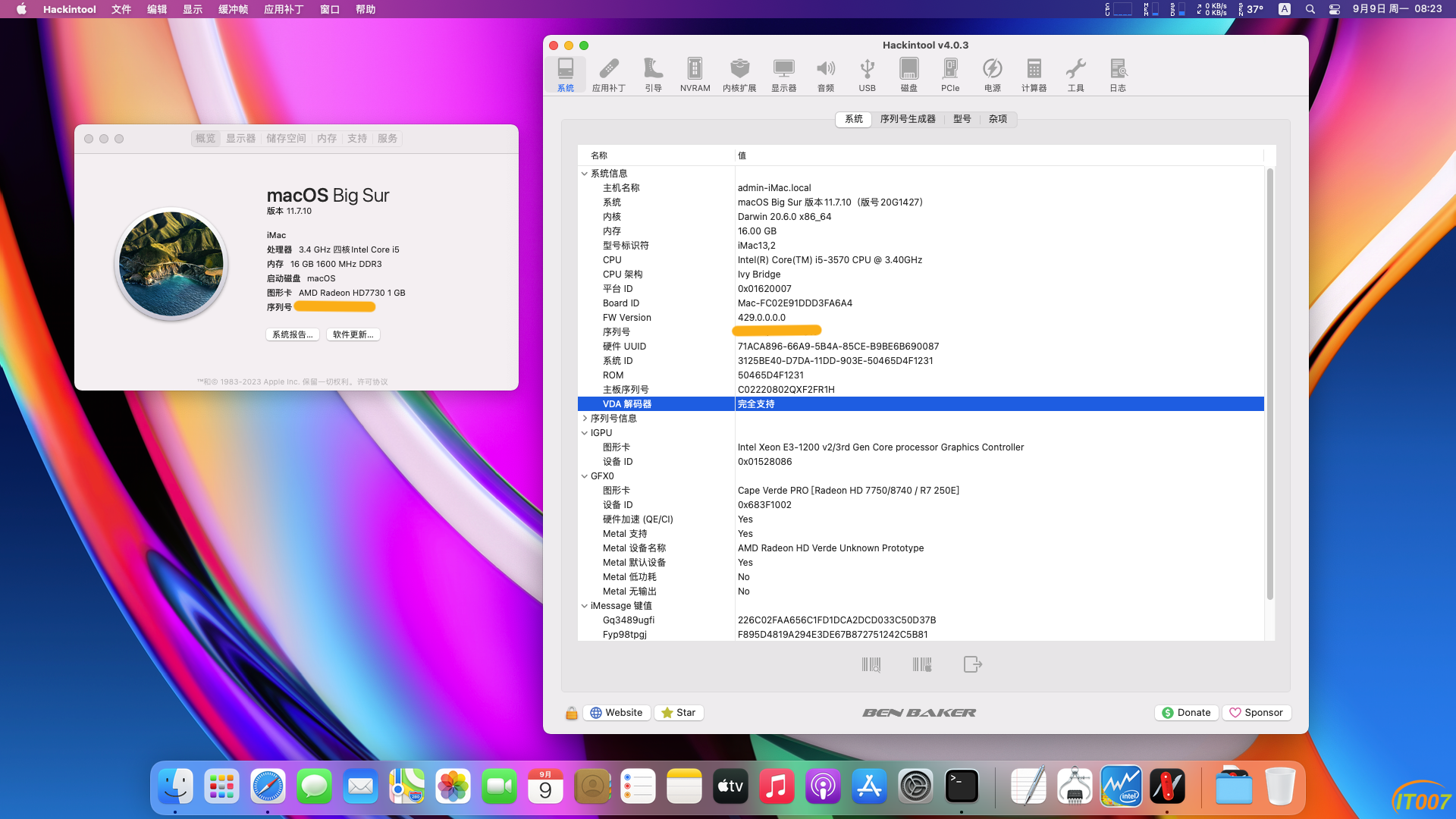Open the 显示器 tab in About This Mac
This screenshot has width=1456, height=819.
(x=241, y=139)
